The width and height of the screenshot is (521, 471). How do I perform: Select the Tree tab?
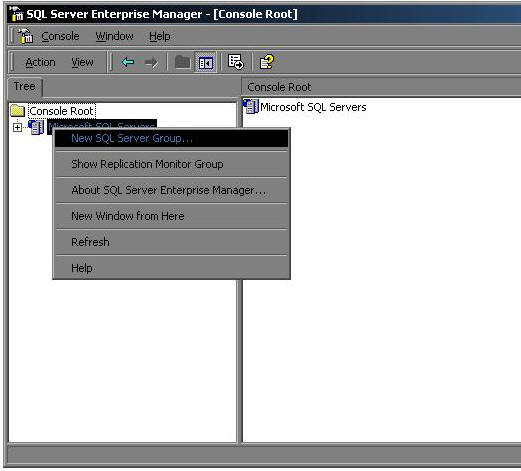[x=25, y=87]
